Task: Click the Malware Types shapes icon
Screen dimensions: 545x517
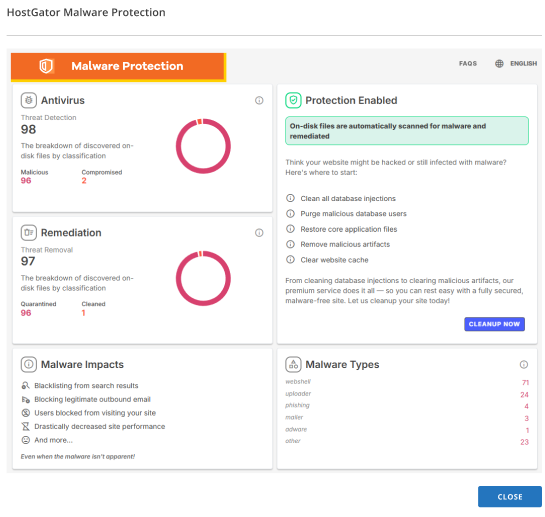Action: [293, 364]
